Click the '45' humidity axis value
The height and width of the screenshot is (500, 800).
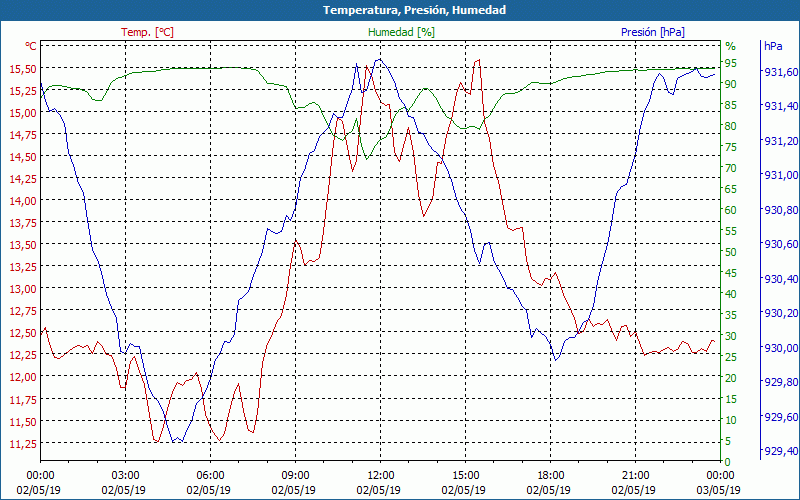(731, 273)
